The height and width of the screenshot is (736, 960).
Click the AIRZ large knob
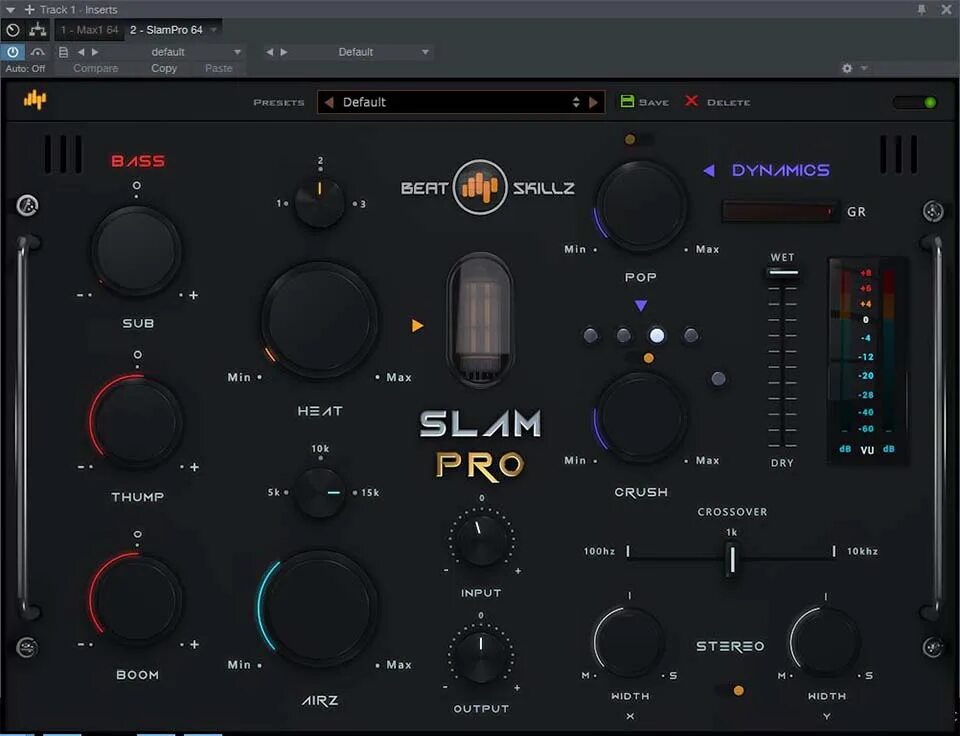[x=320, y=608]
